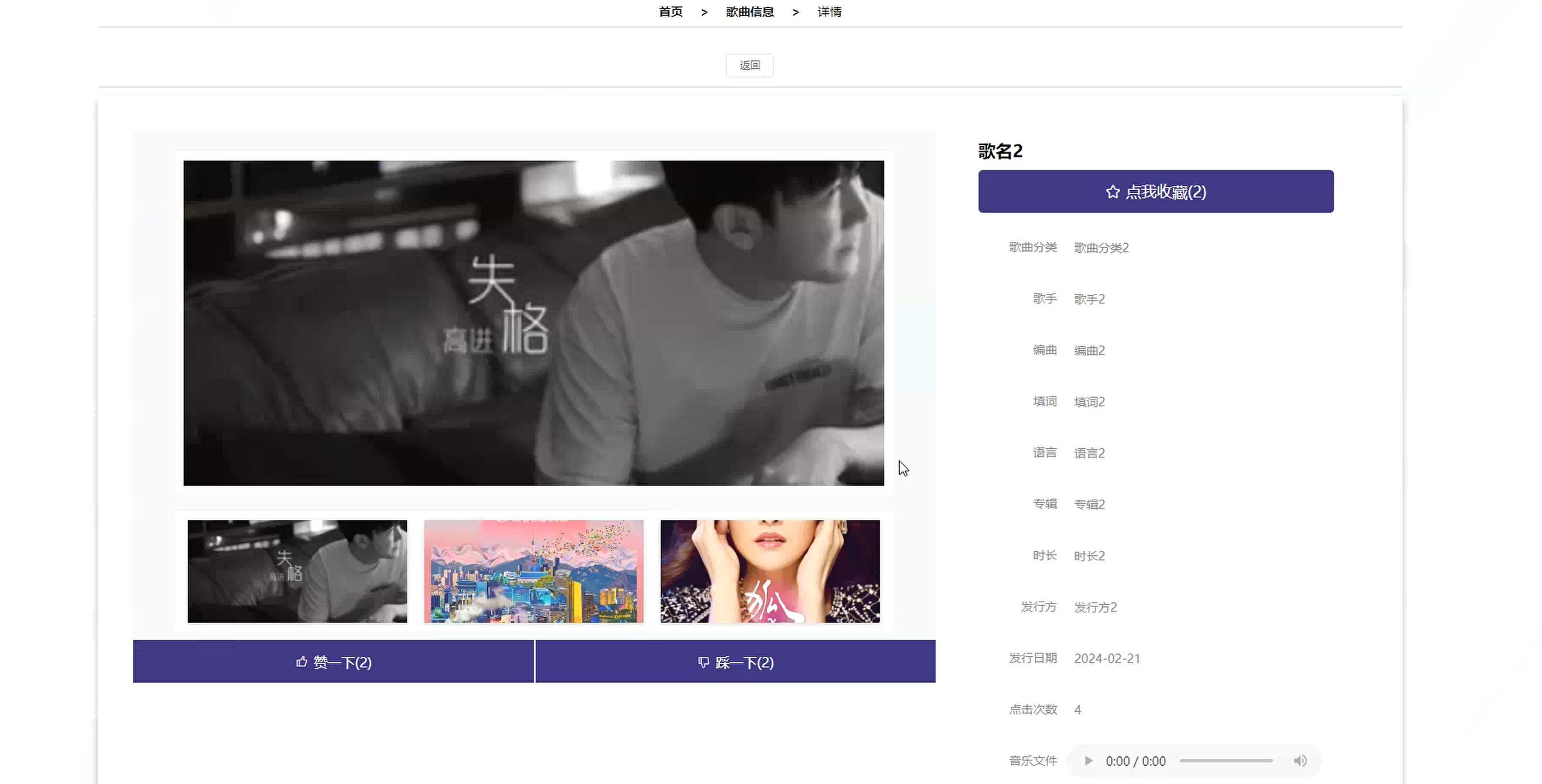The width and height of the screenshot is (1542, 784).
Task: Click 详情 breadcrumb item
Action: click(829, 12)
